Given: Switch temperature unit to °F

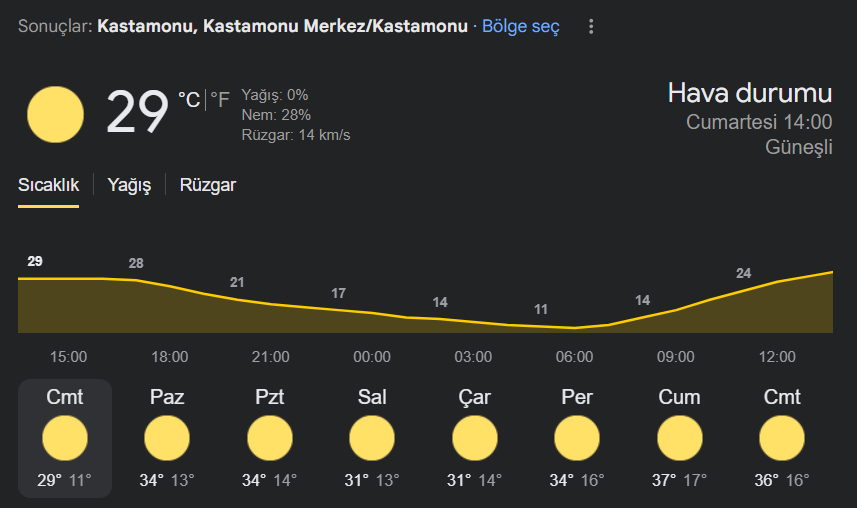Looking at the screenshot, I should point(220,100).
